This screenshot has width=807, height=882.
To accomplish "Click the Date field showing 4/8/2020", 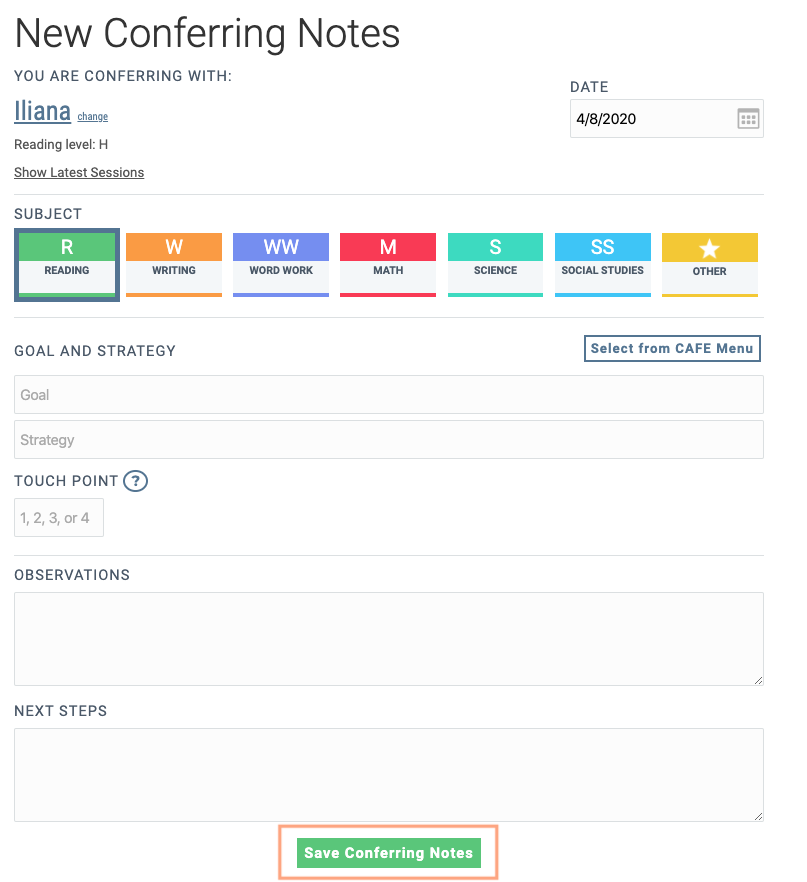I will click(650, 118).
